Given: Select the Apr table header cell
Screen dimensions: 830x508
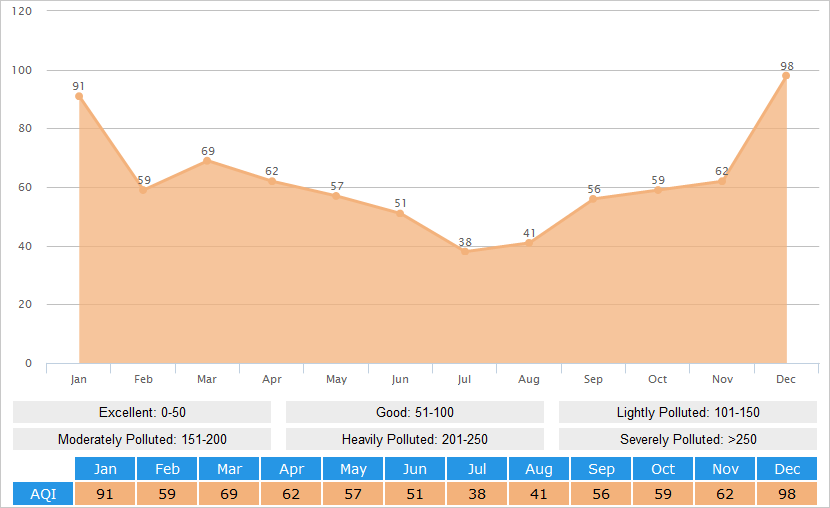Looking at the screenshot, I should (x=291, y=469).
